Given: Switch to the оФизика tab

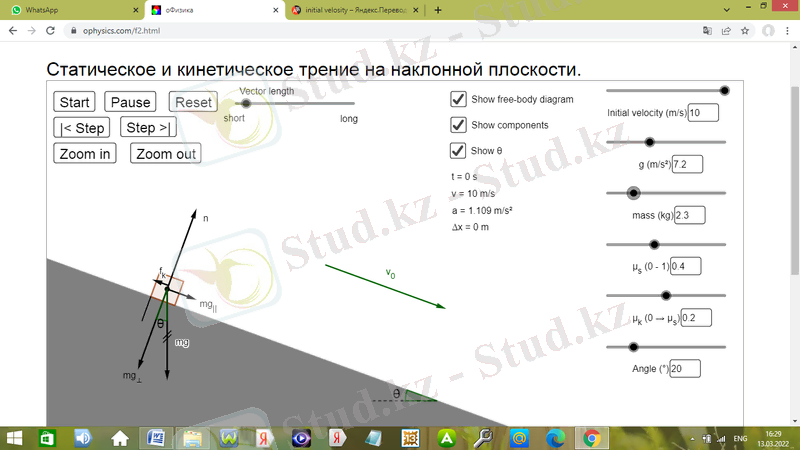Looking at the screenshot, I should pos(214,10).
